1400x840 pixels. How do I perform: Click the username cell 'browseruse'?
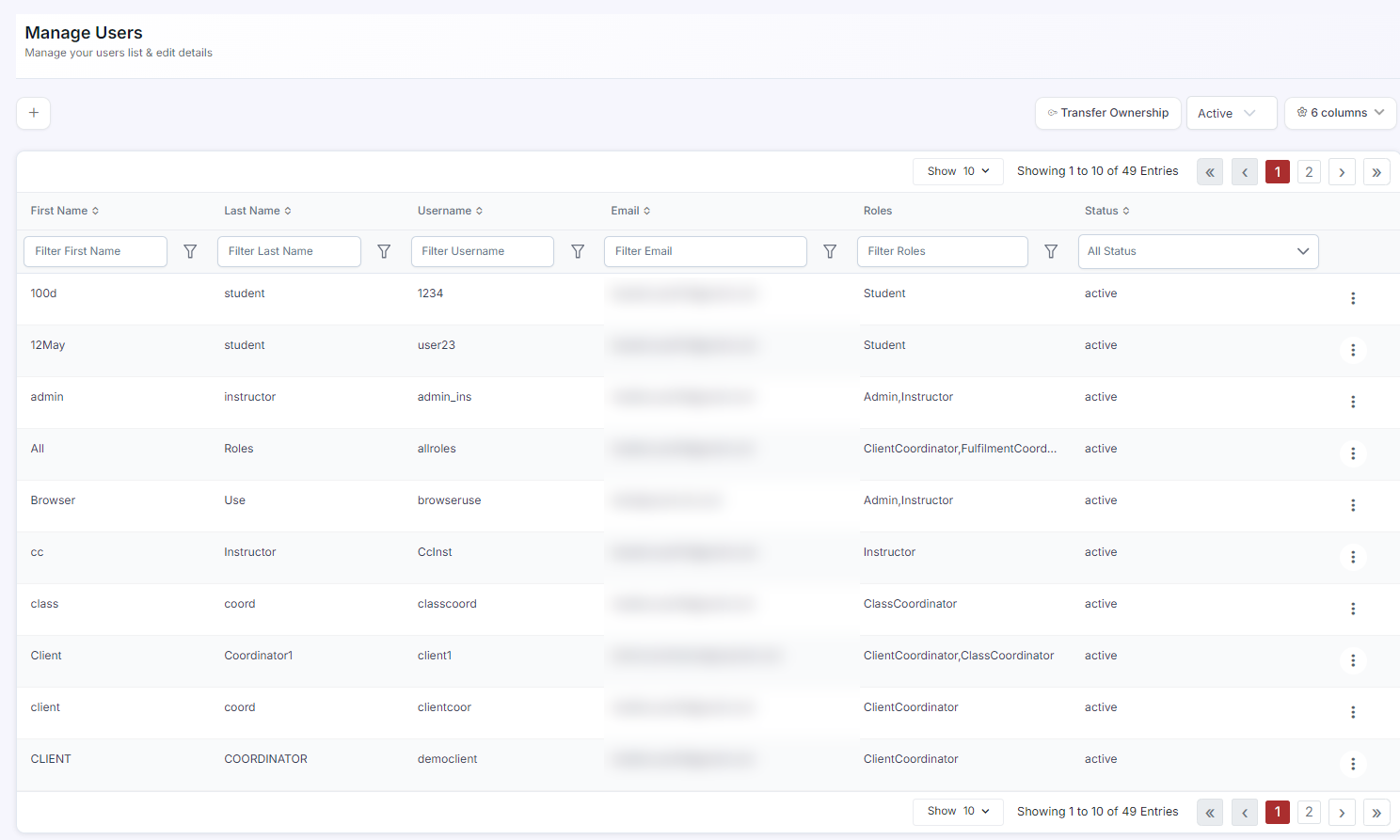click(449, 500)
